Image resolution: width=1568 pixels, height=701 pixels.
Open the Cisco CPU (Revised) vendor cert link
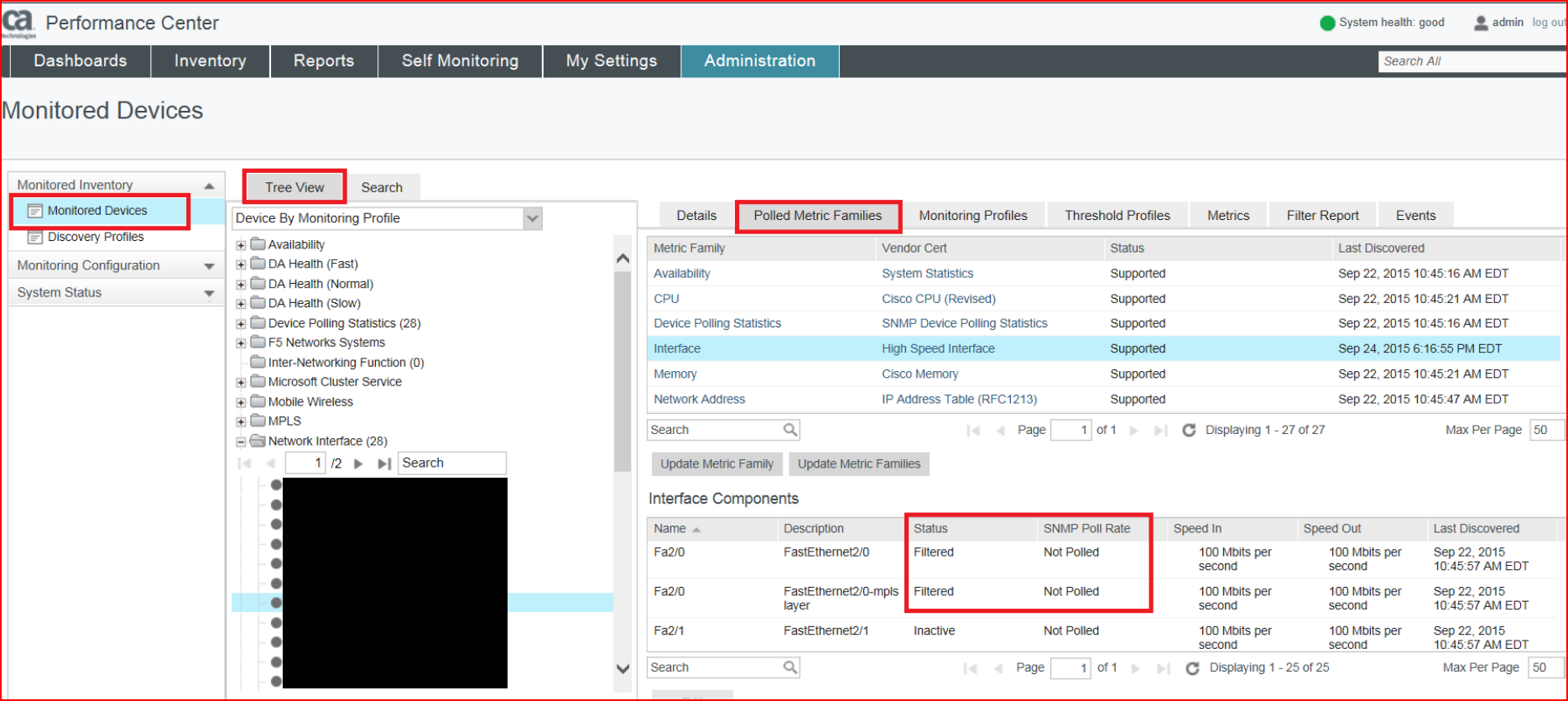point(938,299)
